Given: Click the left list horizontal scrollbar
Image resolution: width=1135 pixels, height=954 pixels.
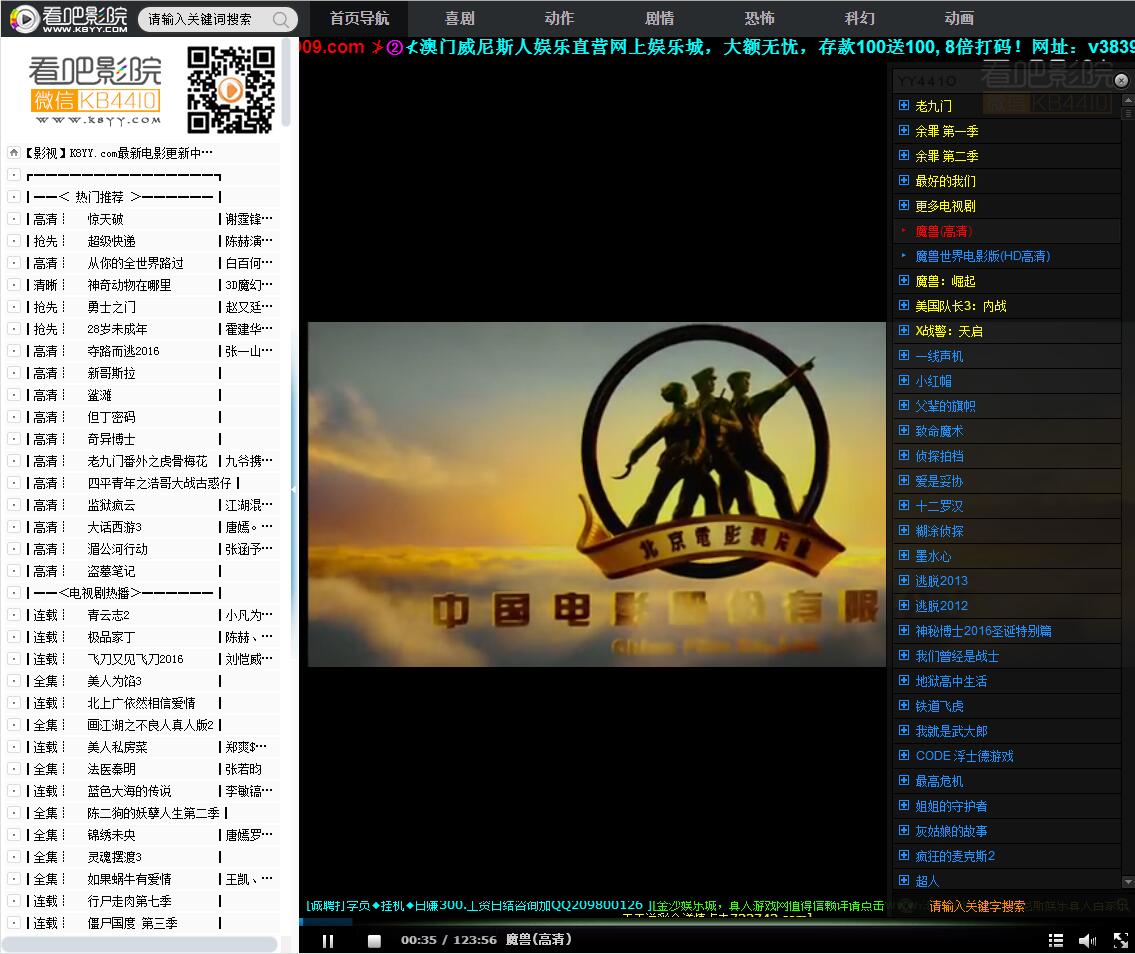Looking at the screenshot, I should tap(140, 944).
